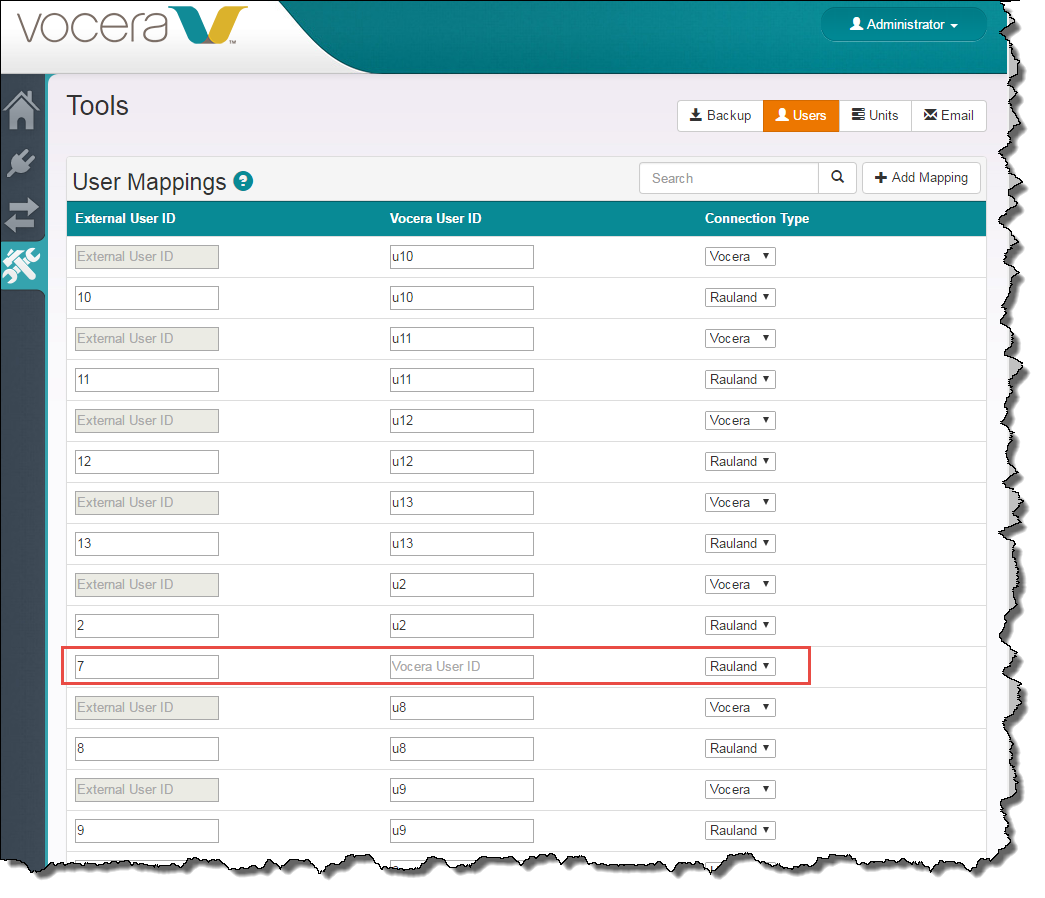Screen dimensions: 1045x898
Task: Open Rauland dropdown for external ID 11
Action: pyautogui.click(x=740, y=379)
